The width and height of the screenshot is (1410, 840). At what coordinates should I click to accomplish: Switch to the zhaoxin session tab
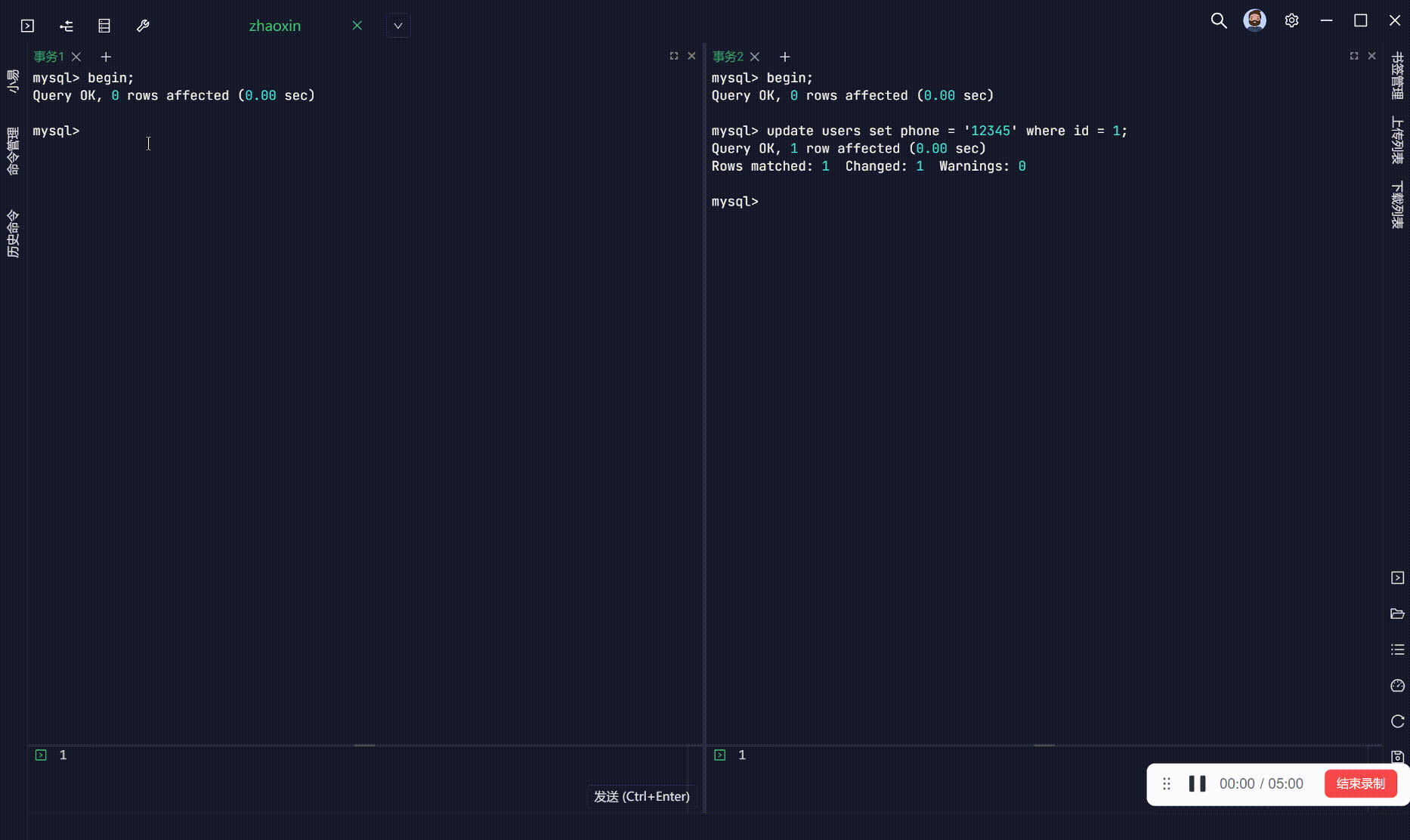(x=275, y=26)
